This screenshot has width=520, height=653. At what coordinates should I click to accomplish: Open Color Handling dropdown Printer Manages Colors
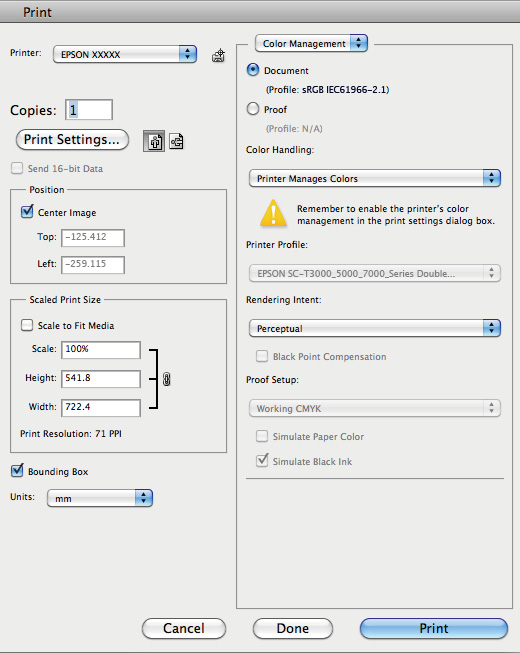point(375,178)
